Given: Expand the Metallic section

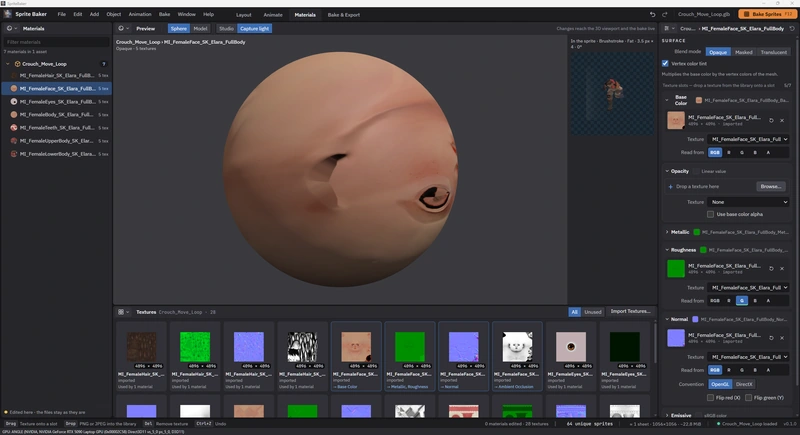Looking at the screenshot, I should [667, 232].
